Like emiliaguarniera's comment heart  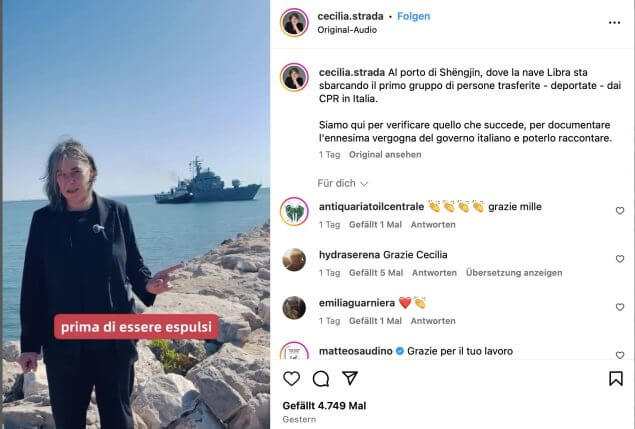click(x=620, y=307)
